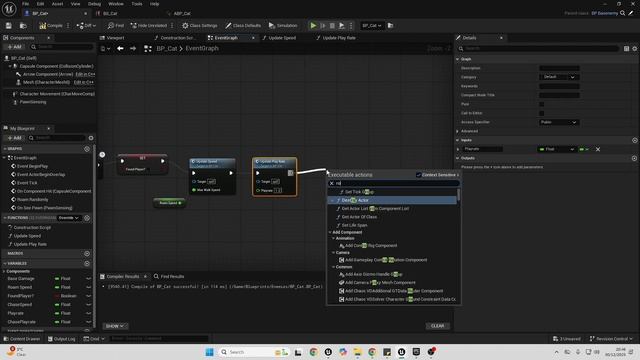Click the find-in-level icon next to debug dropdown
Viewport: 640px width, 360px height.
point(390,25)
